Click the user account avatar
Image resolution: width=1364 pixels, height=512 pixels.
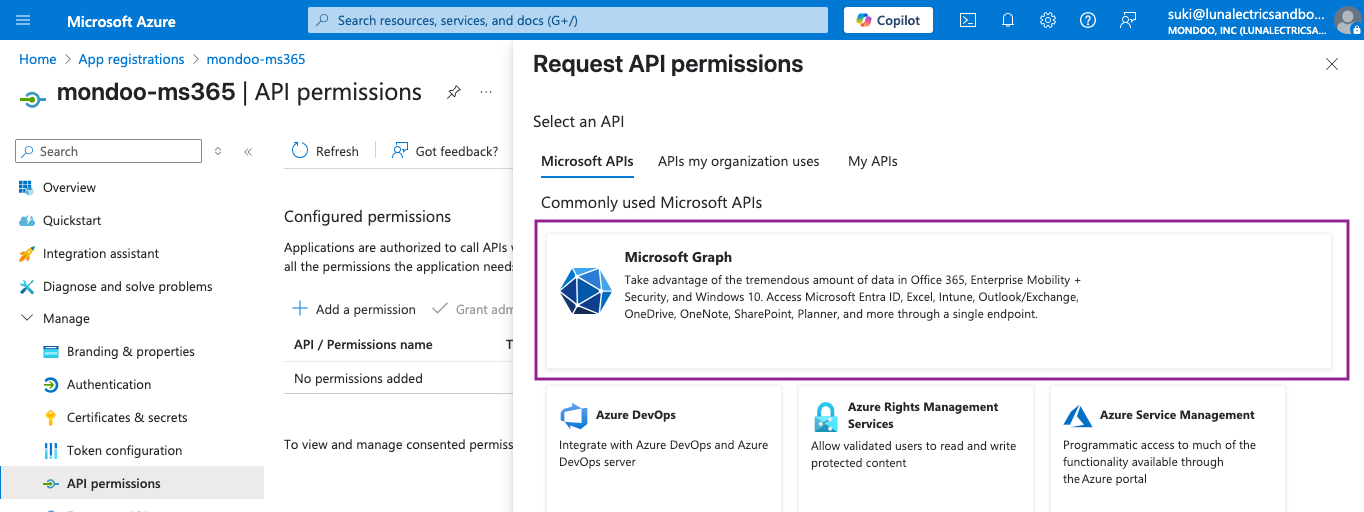[x=1347, y=20]
